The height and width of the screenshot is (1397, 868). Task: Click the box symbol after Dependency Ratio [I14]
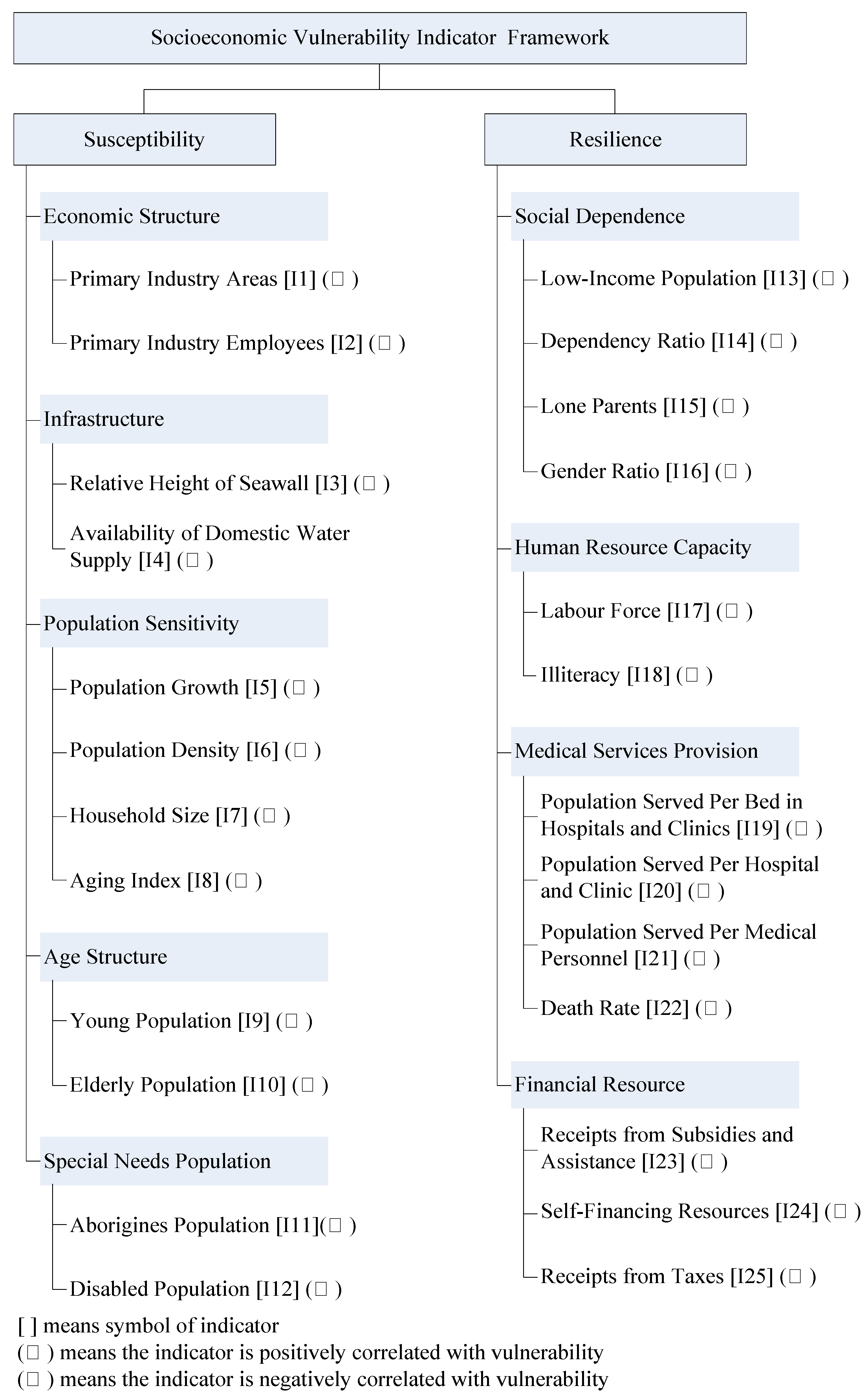click(776, 341)
